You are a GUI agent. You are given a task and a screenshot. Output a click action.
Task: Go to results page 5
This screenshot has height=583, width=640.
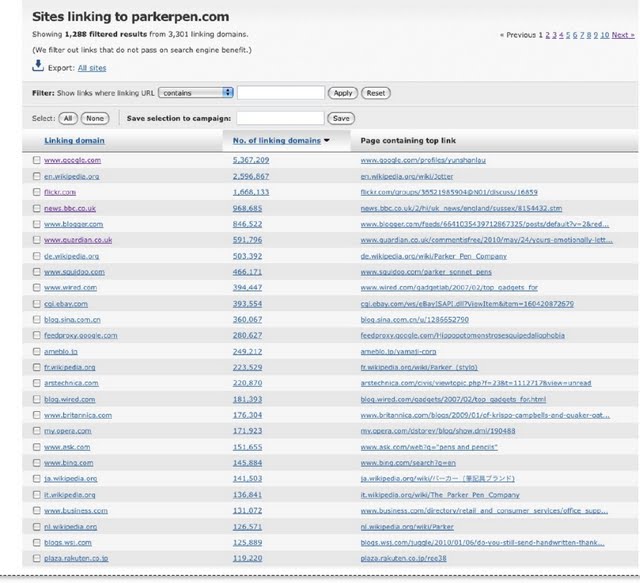click(x=568, y=35)
